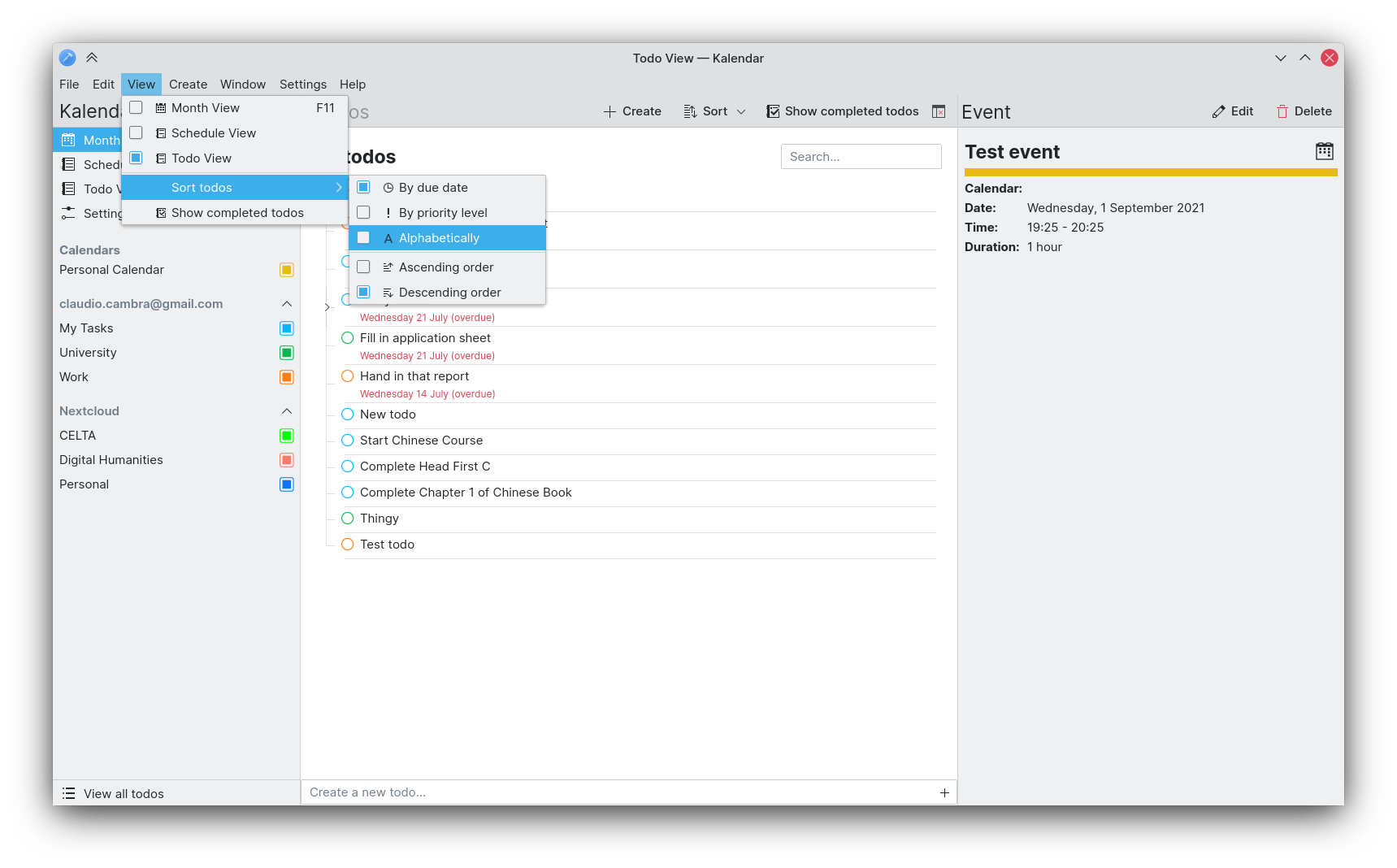This screenshot has height=868, width=1397.
Task: Open the Create menu
Action: click(x=188, y=85)
